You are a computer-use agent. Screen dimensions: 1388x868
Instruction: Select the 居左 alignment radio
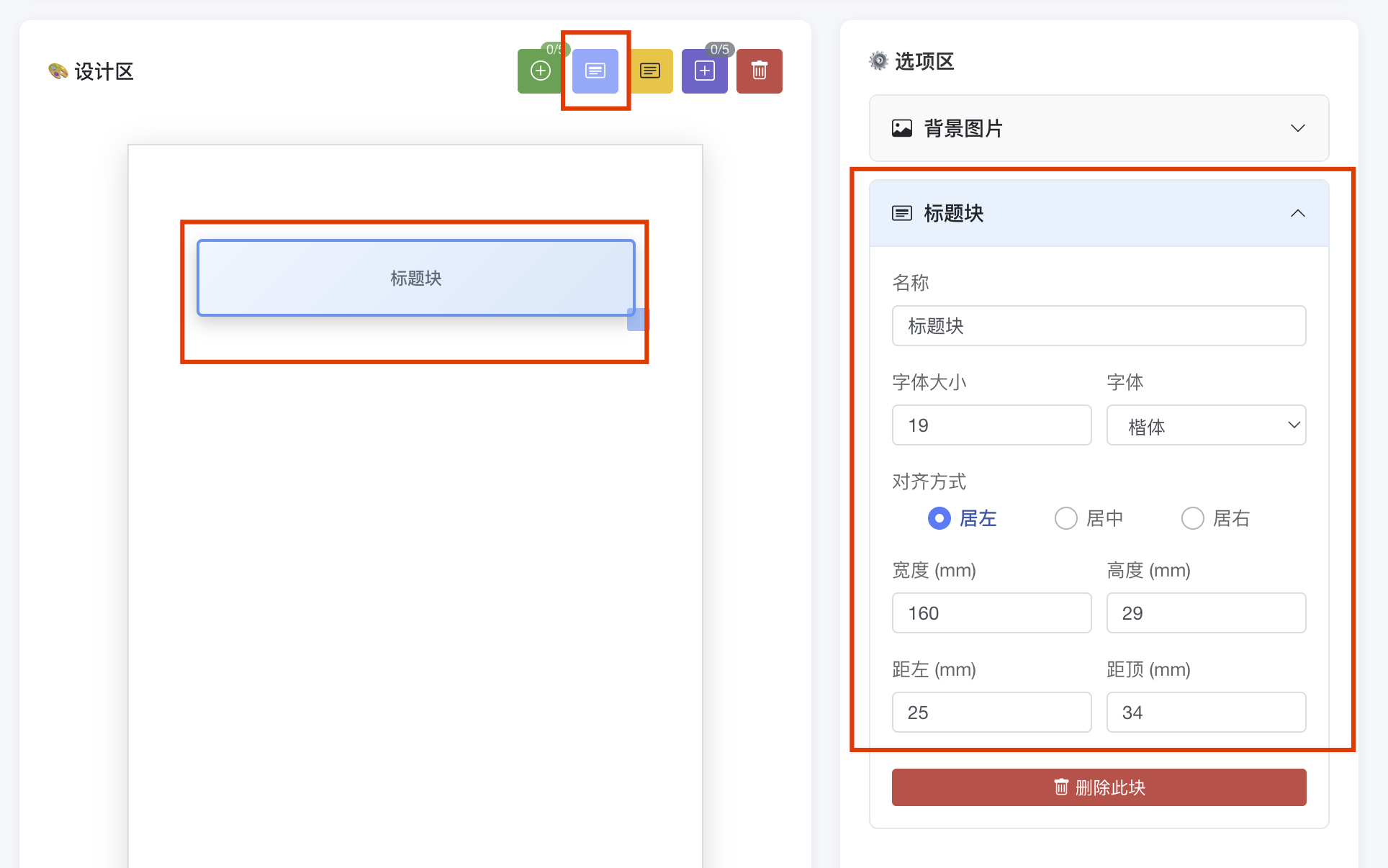coord(939,518)
